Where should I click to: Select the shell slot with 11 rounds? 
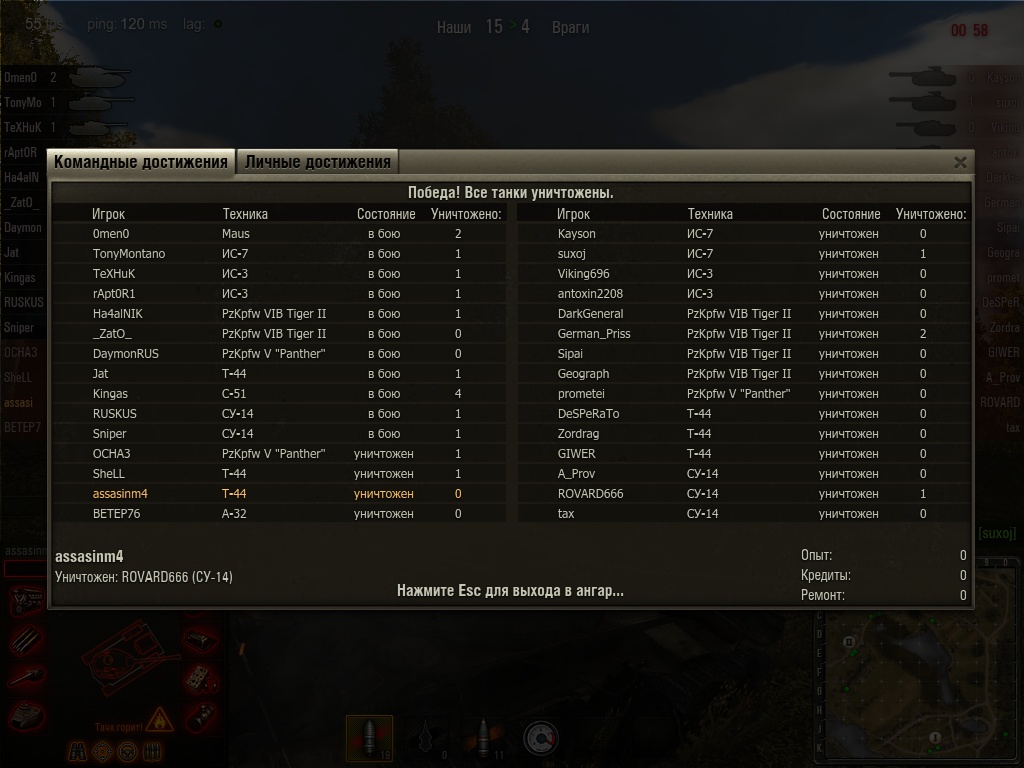pyautogui.click(x=483, y=738)
